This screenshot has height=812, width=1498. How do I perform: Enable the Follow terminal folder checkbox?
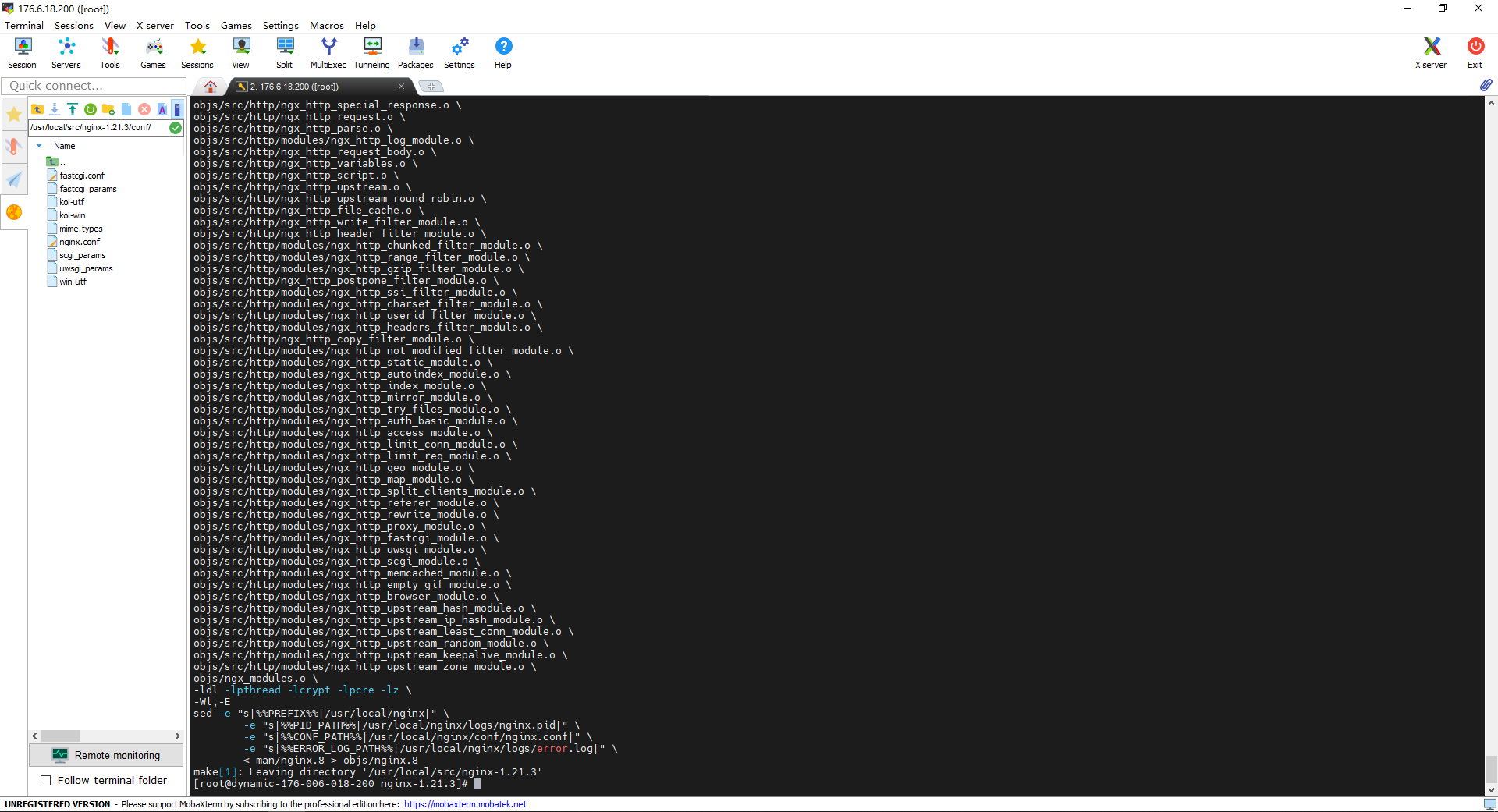tap(45, 780)
